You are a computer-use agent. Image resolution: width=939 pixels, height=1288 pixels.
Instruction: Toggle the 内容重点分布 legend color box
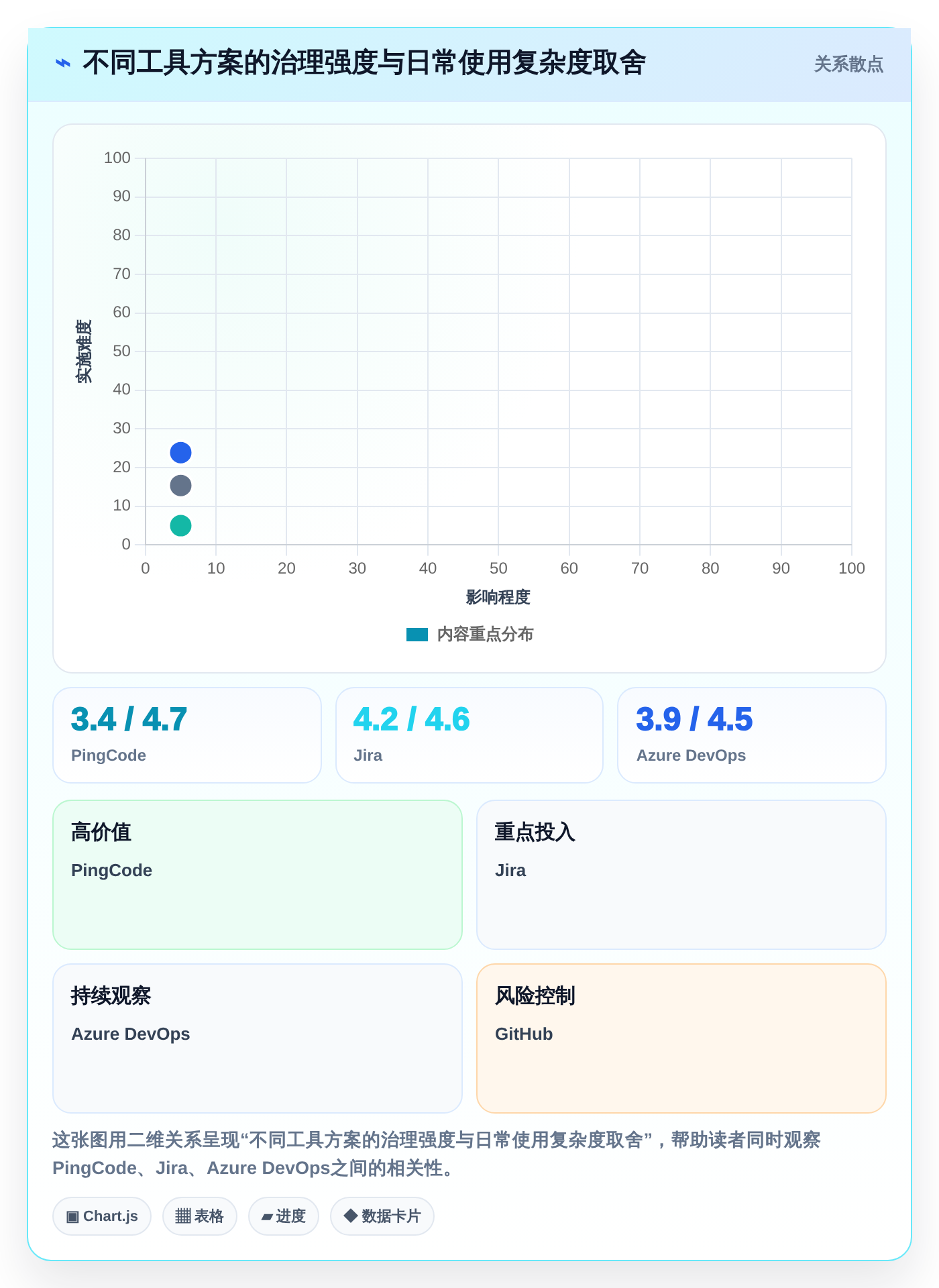(x=417, y=635)
